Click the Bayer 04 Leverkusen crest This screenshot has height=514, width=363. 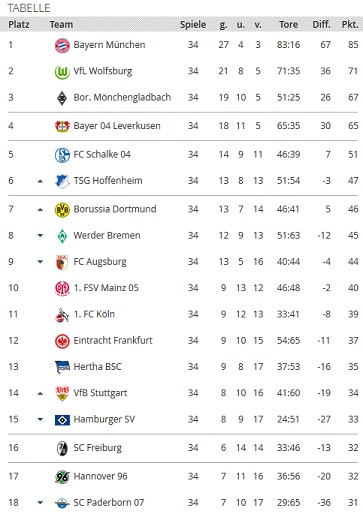point(62,126)
